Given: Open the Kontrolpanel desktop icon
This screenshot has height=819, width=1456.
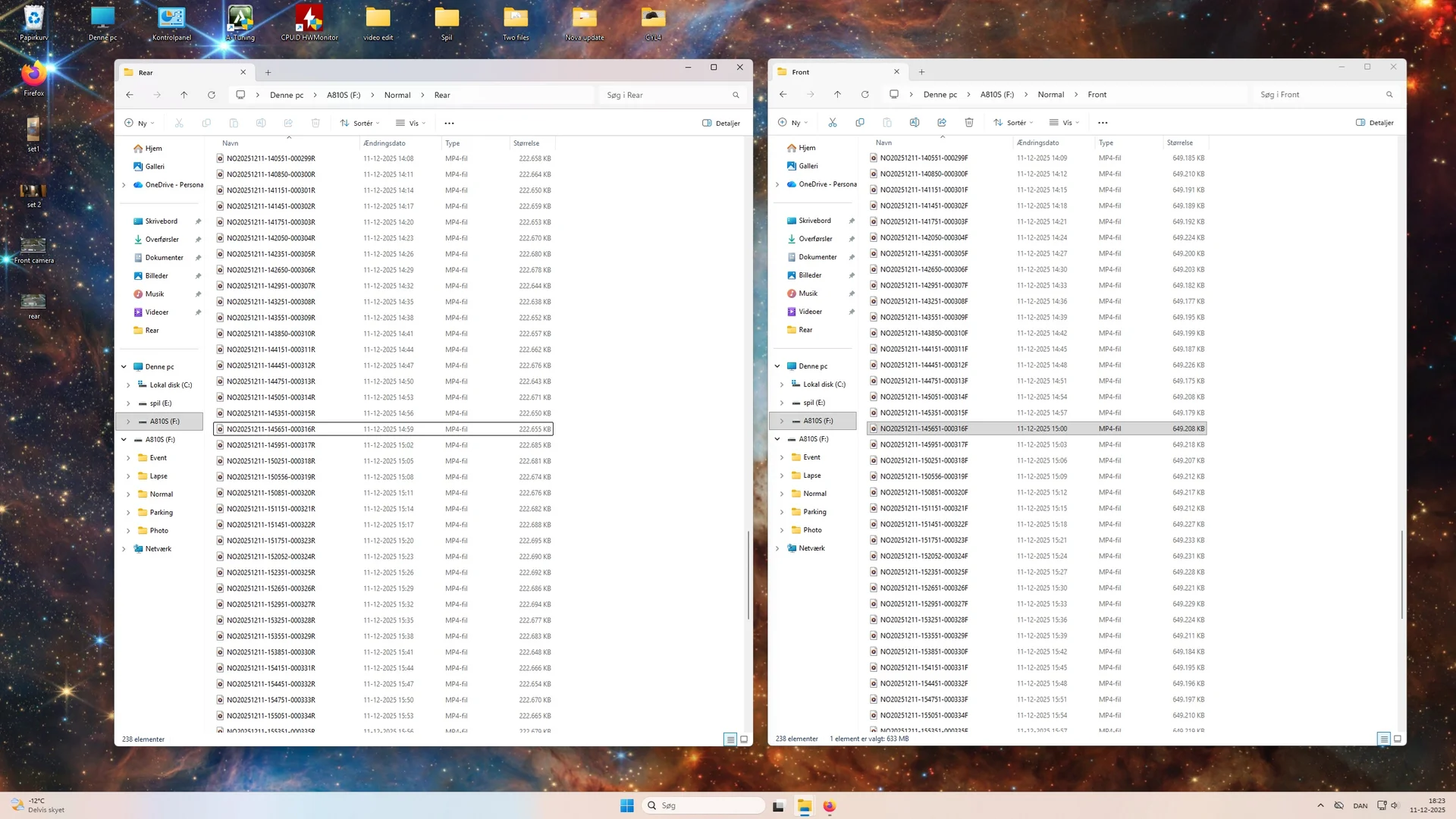Looking at the screenshot, I should tap(171, 23).
